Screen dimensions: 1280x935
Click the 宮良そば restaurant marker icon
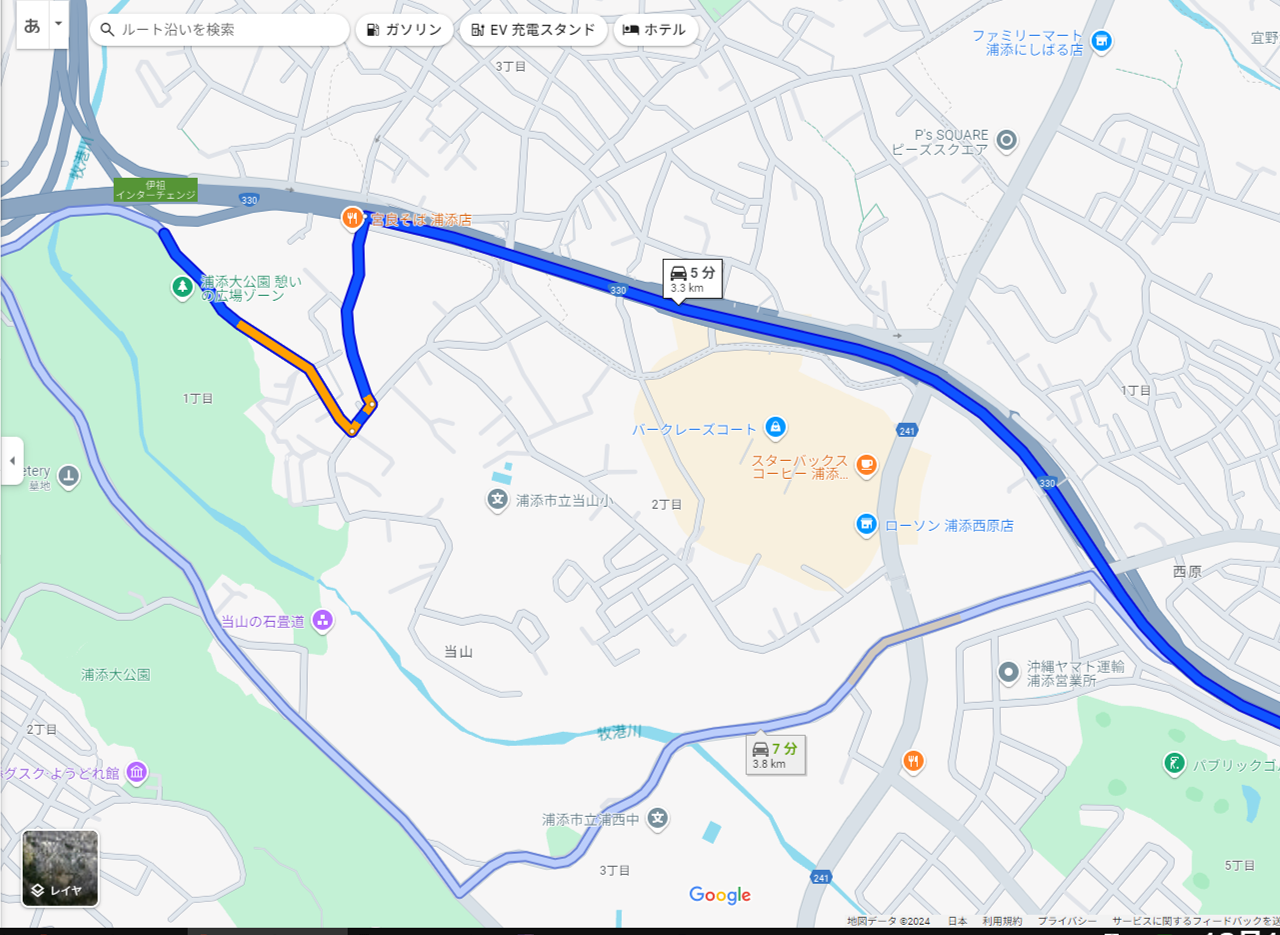pos(351,217)
